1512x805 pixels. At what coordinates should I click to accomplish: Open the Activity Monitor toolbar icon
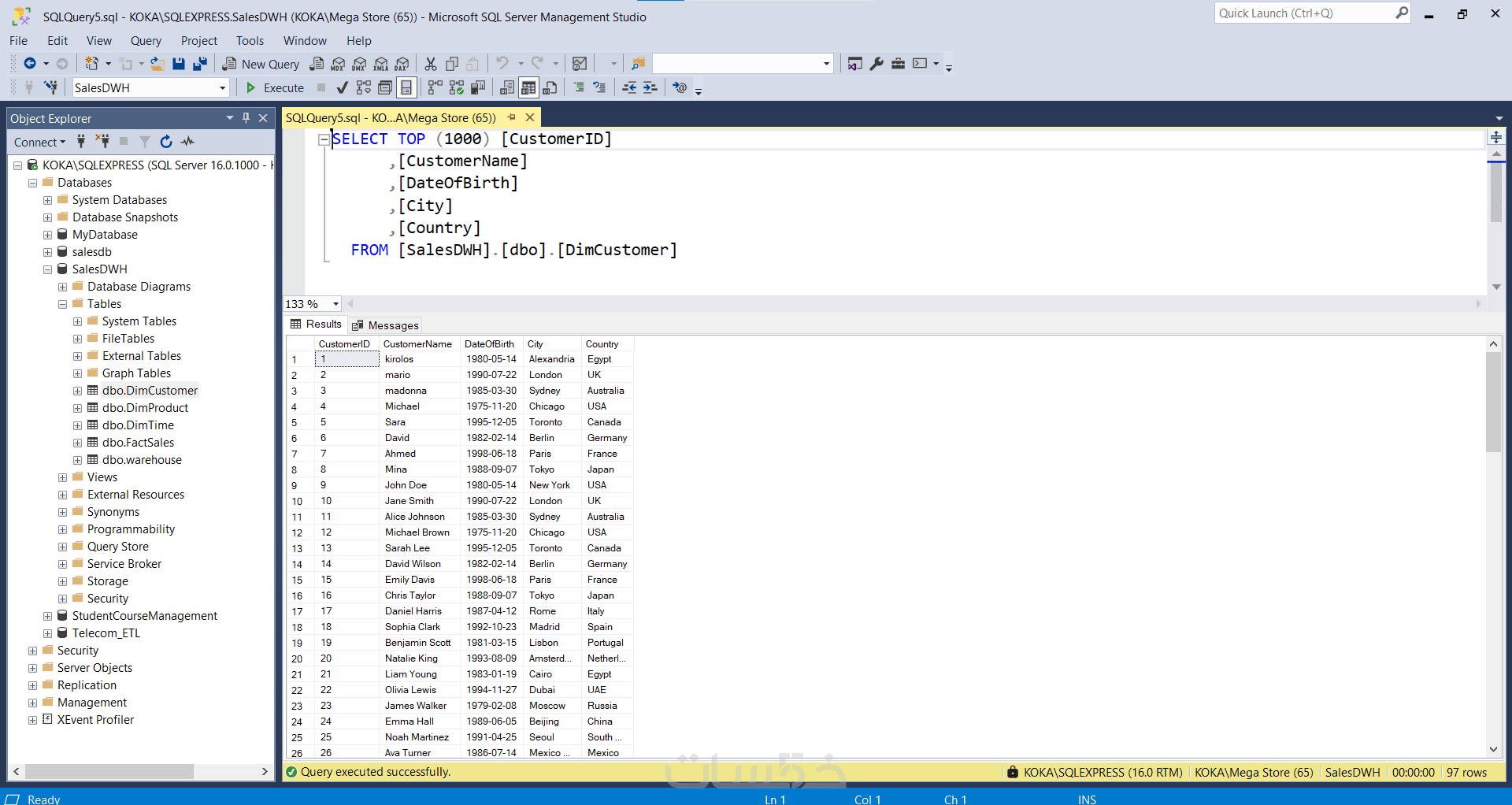coord(580,64)
